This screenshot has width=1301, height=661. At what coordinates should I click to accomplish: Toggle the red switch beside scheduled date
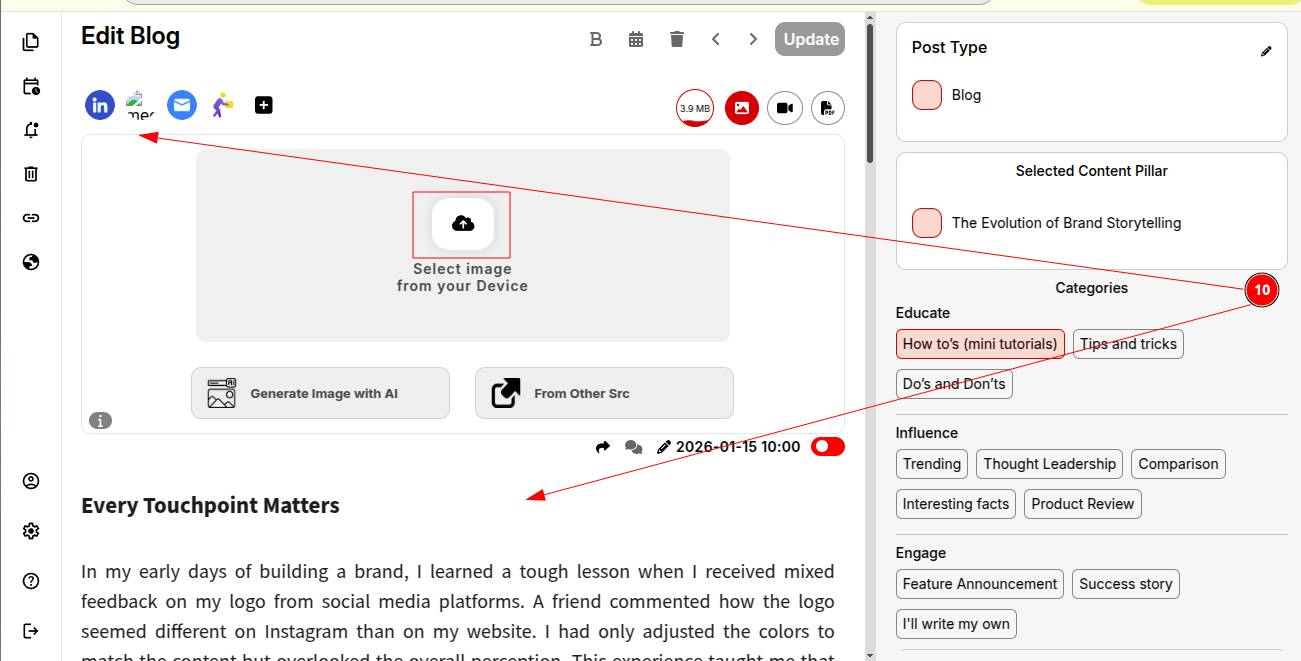(x=828, y=447)
